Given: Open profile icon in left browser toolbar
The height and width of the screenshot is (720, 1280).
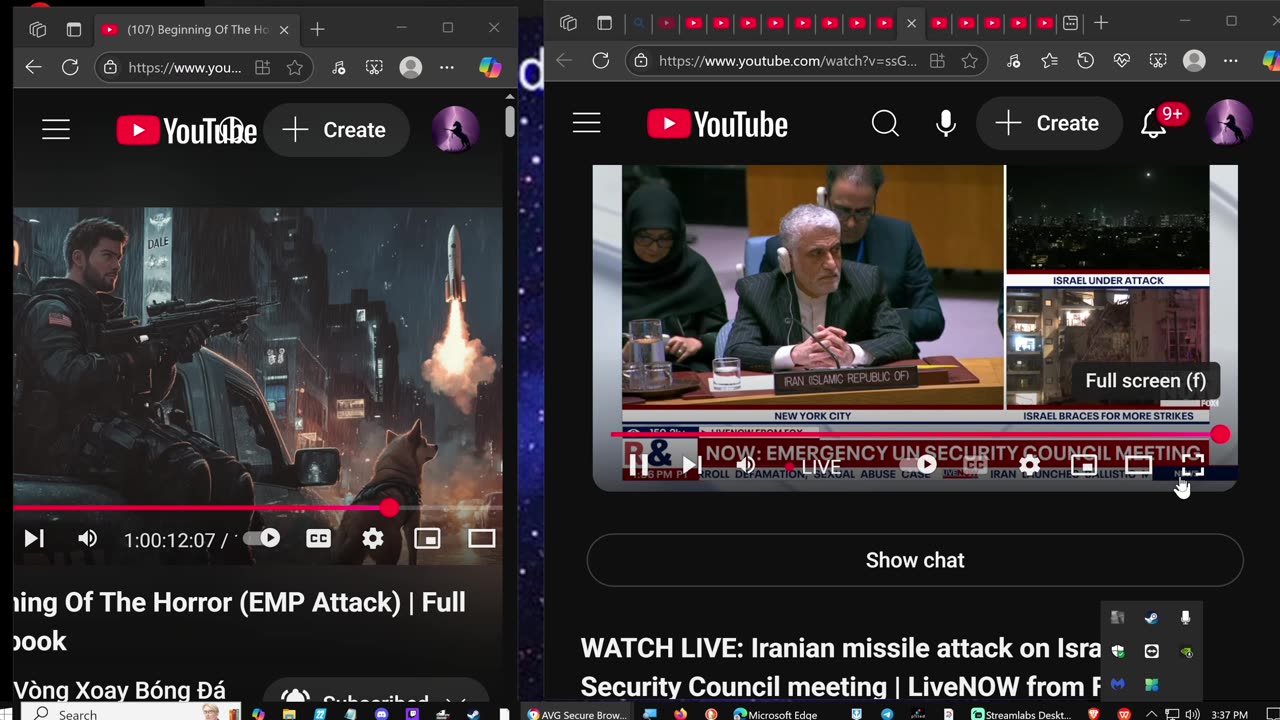Looking at the screenshot, I should click(x=411, y=68).
